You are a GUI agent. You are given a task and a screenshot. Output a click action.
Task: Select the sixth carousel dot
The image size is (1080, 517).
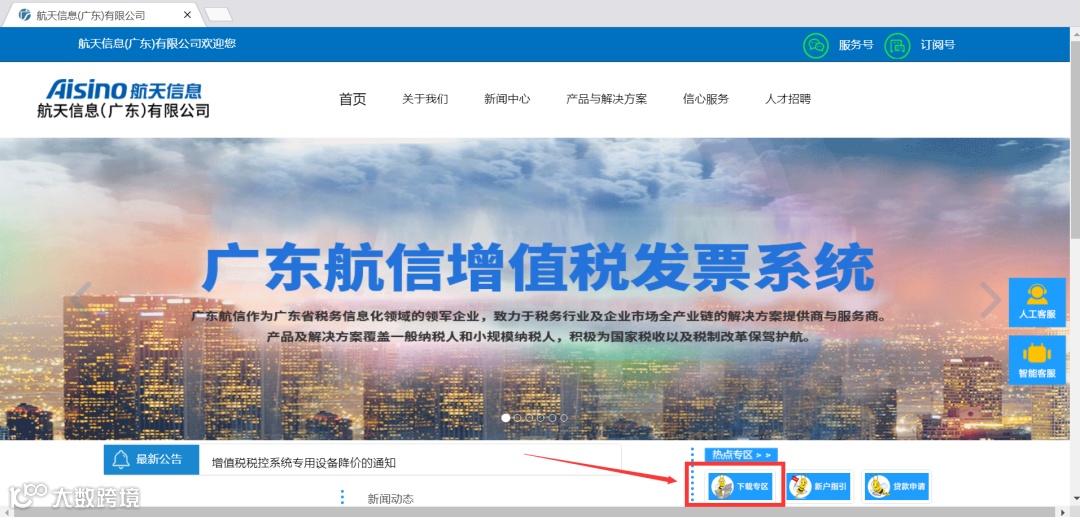564,418
